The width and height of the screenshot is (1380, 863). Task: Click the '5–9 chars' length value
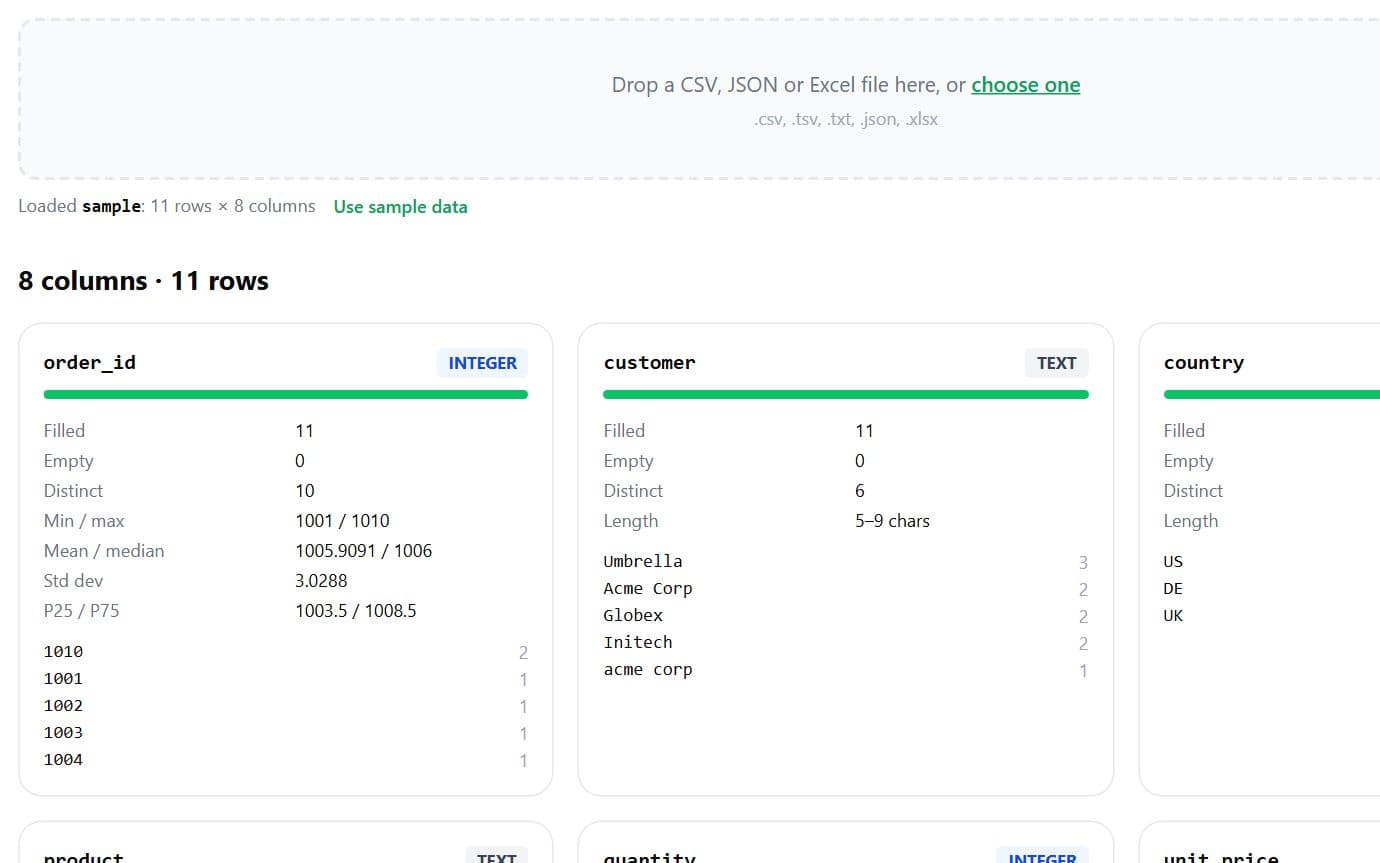[892, 521]
